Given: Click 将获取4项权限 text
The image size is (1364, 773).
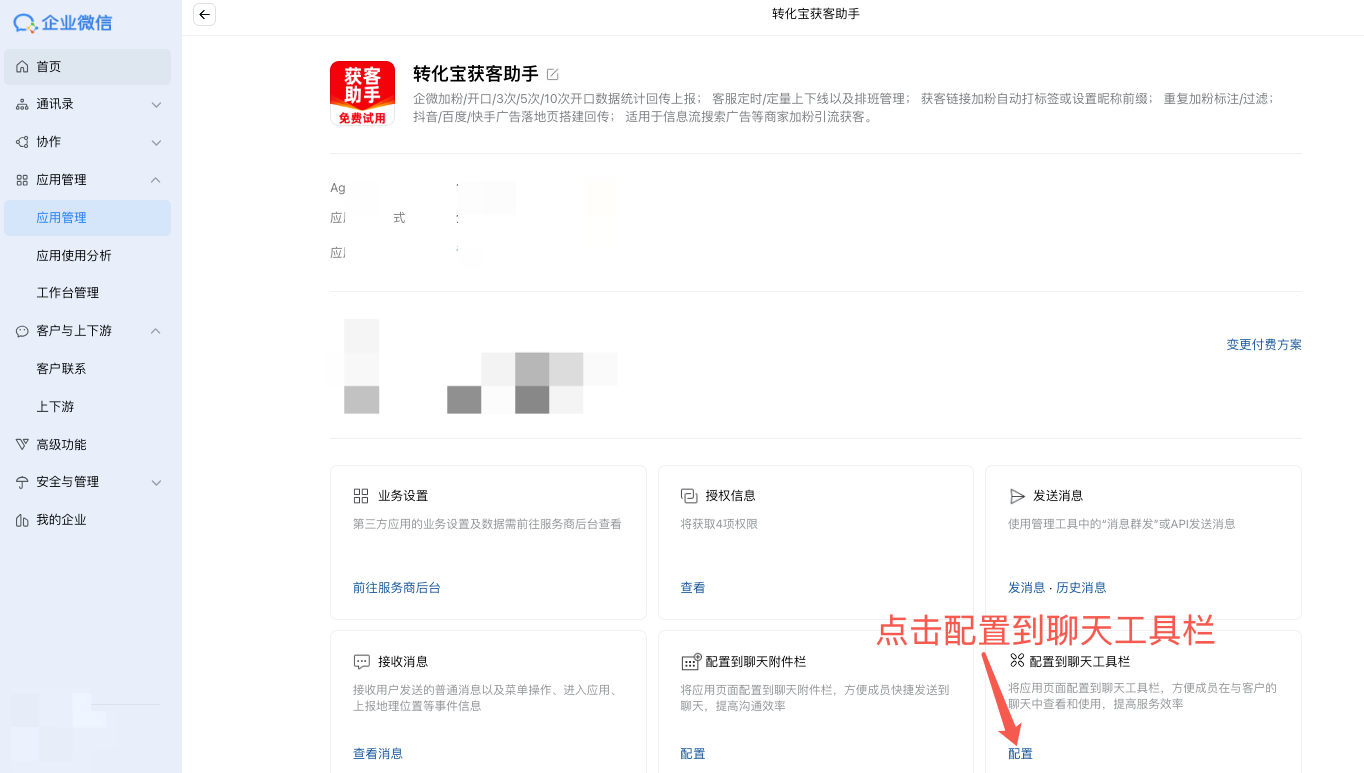Looking at the screenshot, I should click(719, 524).
